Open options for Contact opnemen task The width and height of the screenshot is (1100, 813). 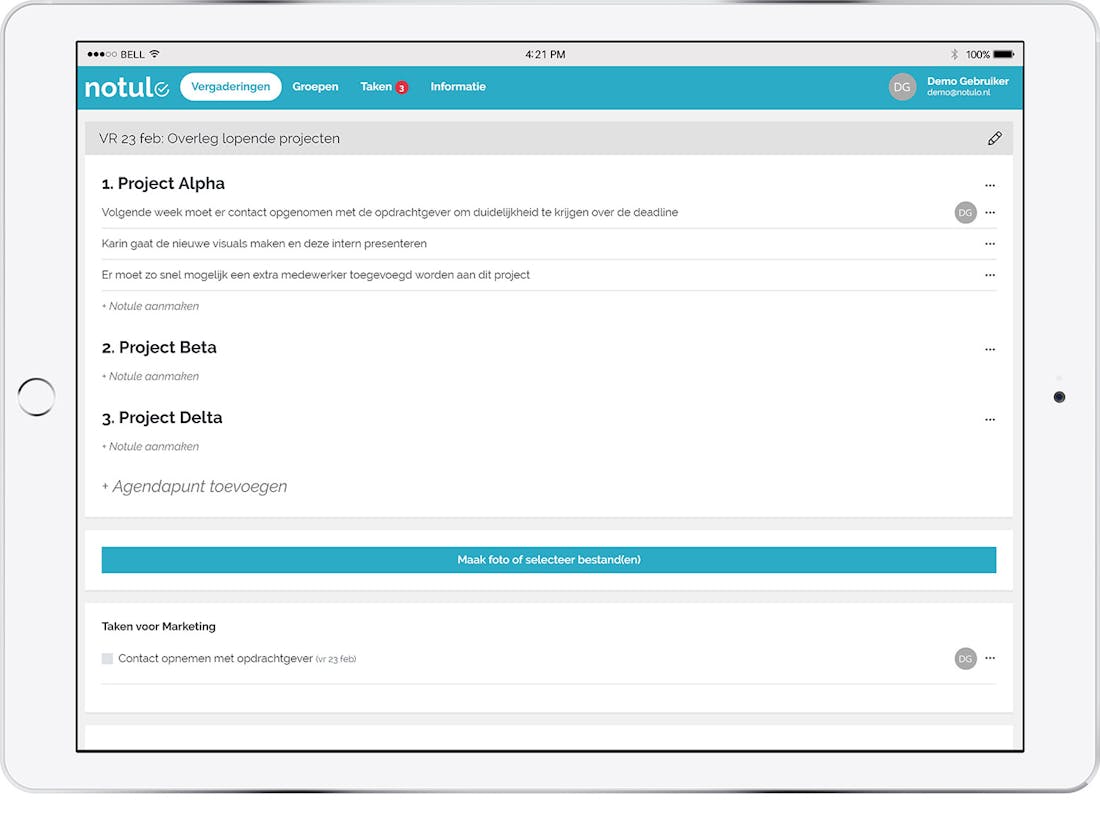click(990, 658)
